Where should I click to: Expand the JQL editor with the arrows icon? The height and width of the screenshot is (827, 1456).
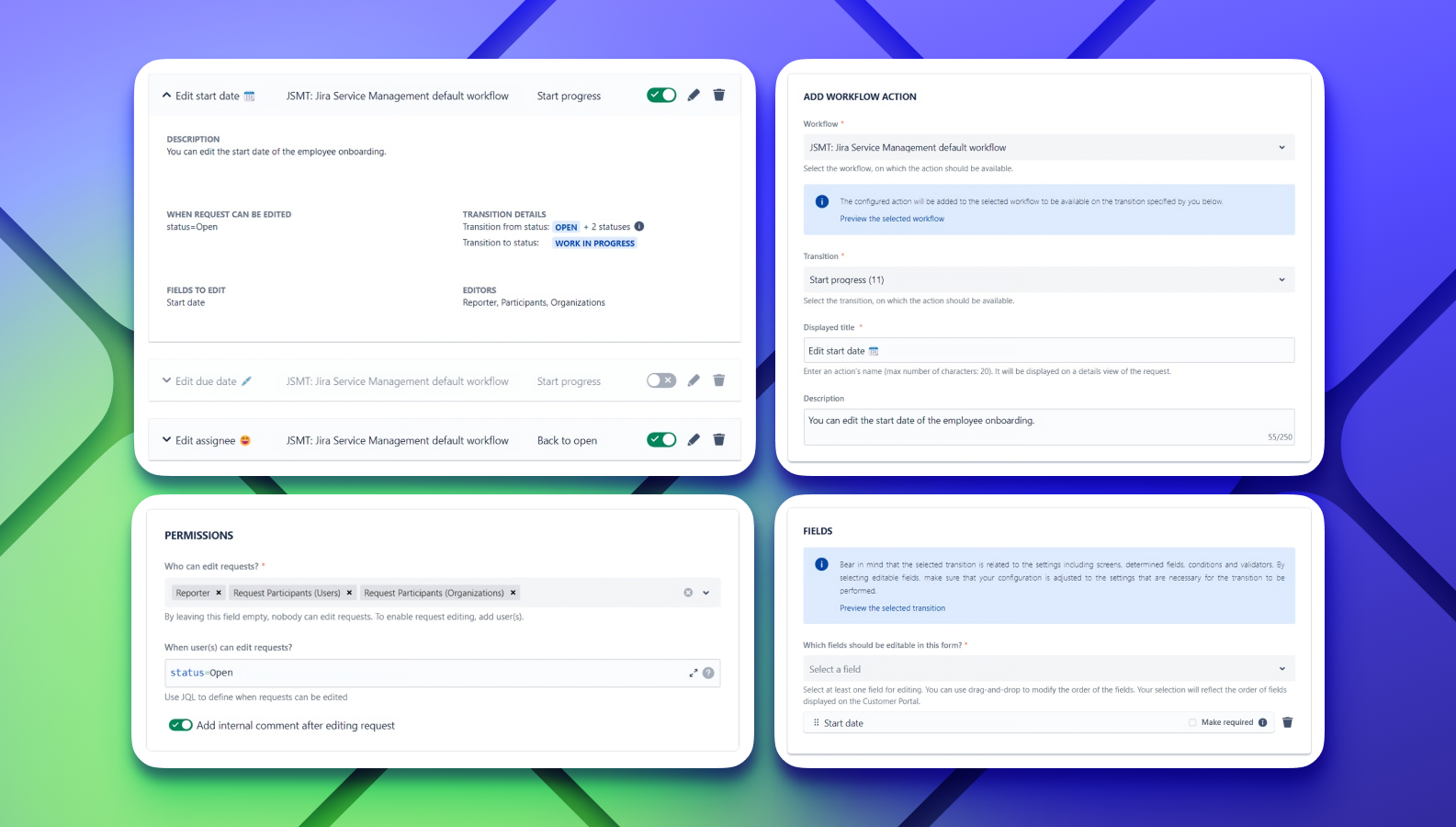coord(694,673)
